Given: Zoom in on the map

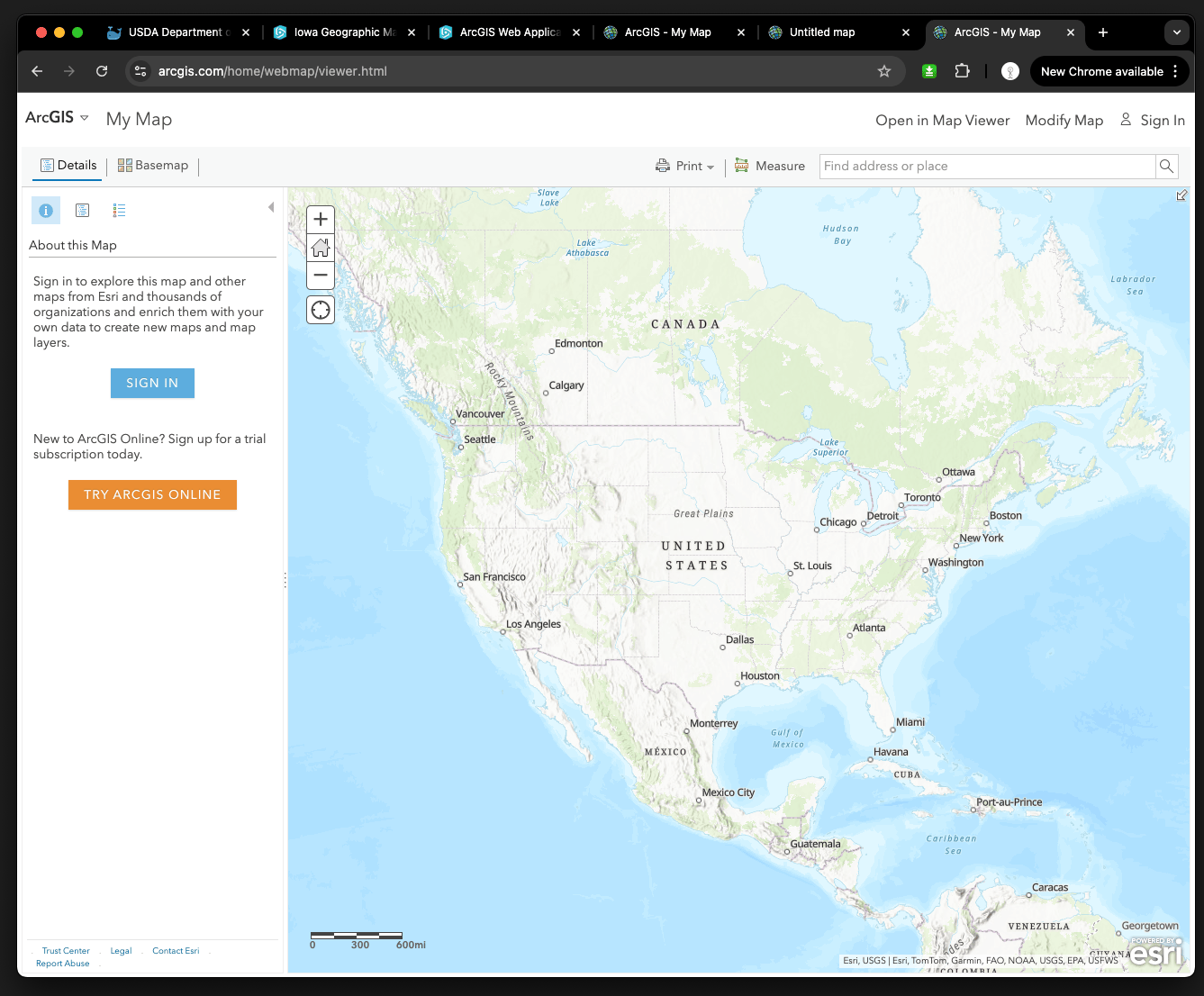Looking at the screenshot, I should click(x=321, y=219).
